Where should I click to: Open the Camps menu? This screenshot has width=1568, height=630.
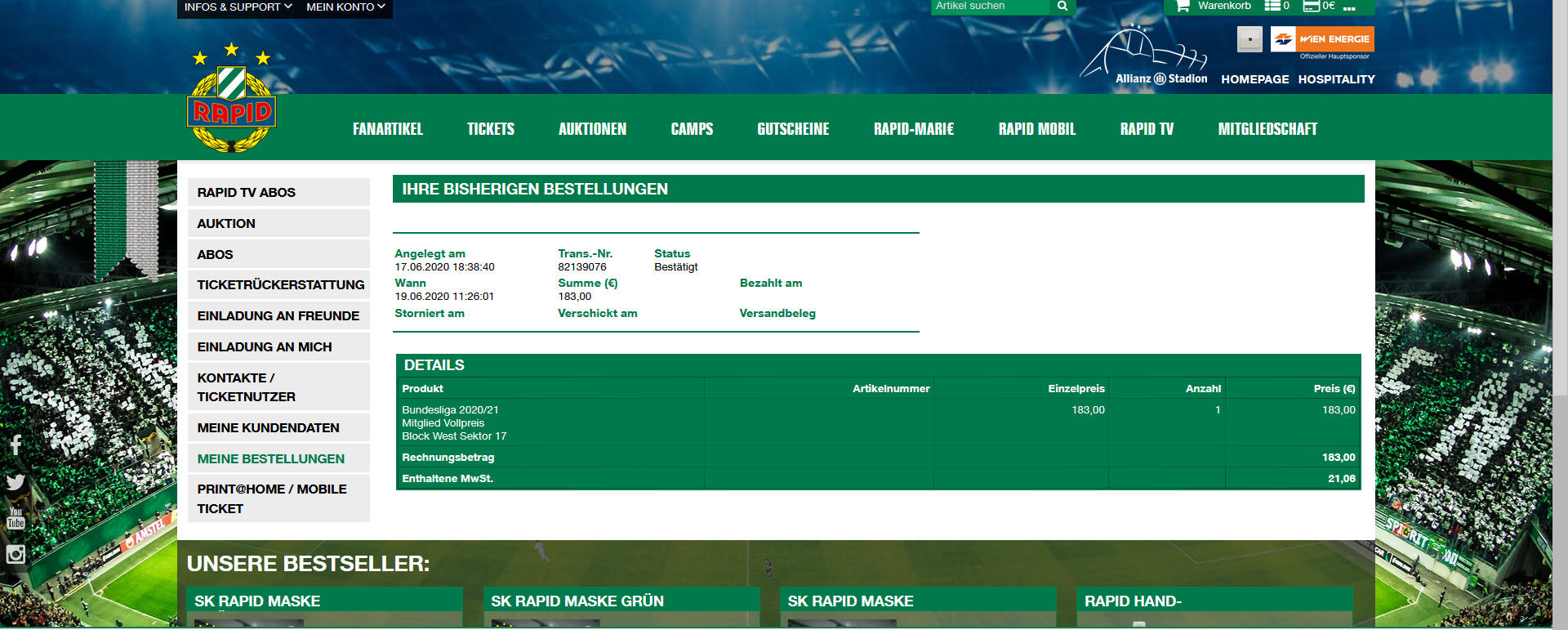692,129
